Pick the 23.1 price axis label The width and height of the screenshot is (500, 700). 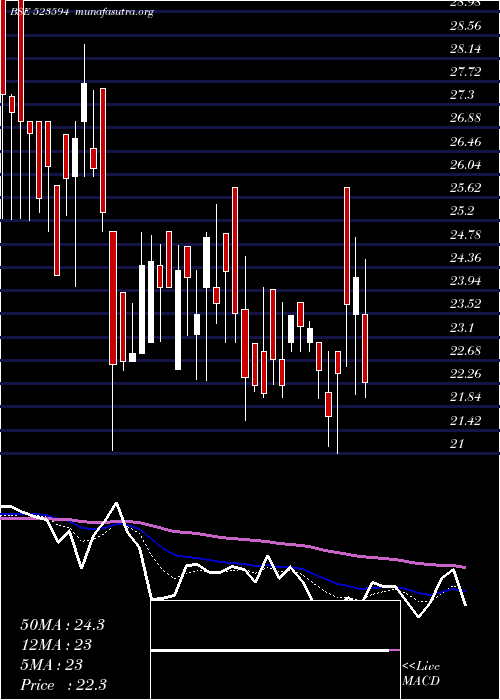click(x=462, y=328)
